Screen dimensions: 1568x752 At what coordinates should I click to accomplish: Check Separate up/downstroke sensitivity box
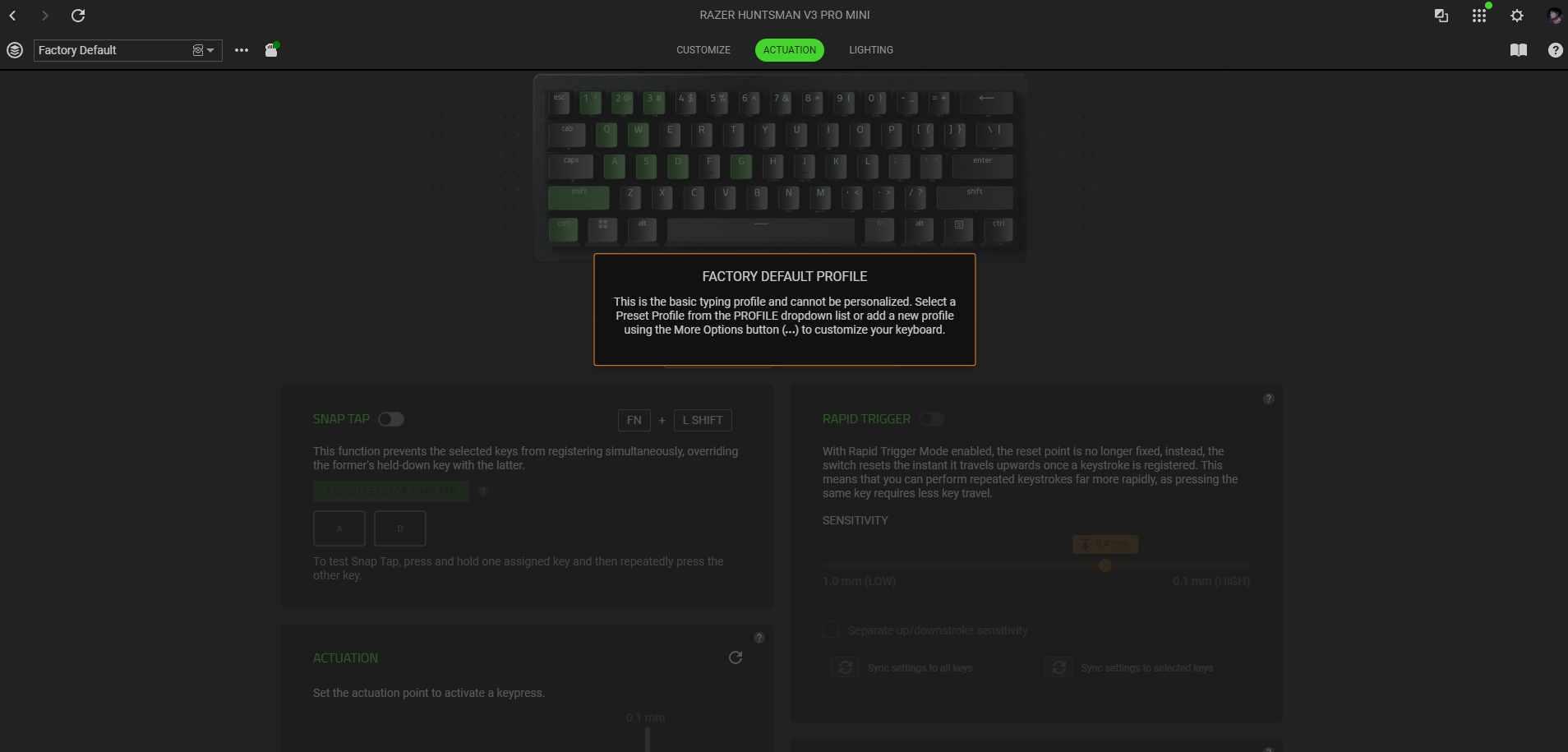point(831,630)
